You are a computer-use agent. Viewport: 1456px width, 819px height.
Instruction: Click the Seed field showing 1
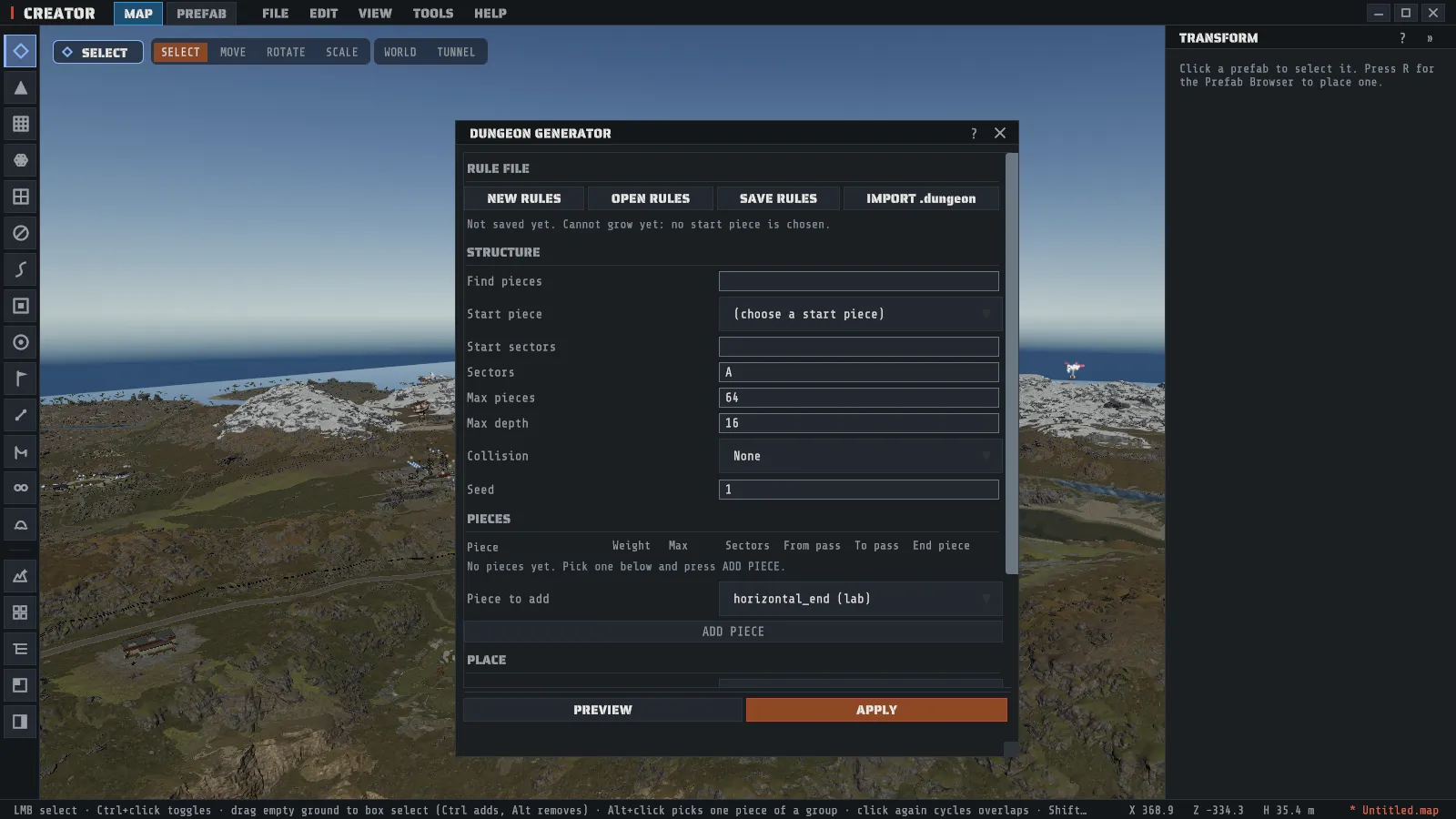[858, 490]
